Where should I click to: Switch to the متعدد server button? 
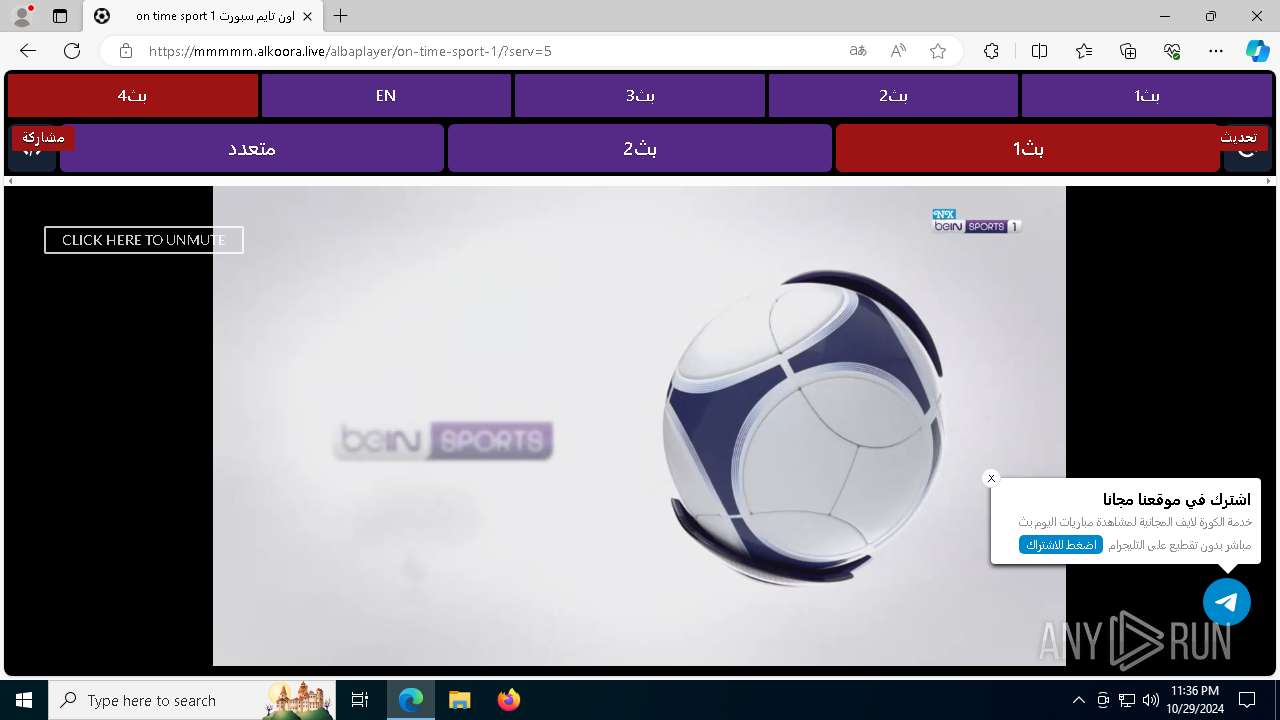[x=252, y=148]
